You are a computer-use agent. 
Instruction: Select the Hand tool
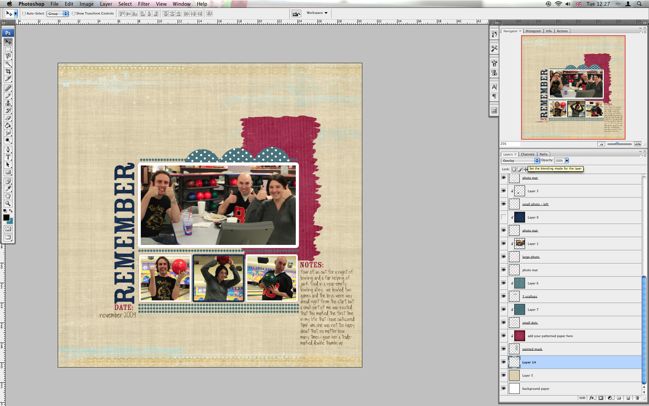[x=8, y=196]
